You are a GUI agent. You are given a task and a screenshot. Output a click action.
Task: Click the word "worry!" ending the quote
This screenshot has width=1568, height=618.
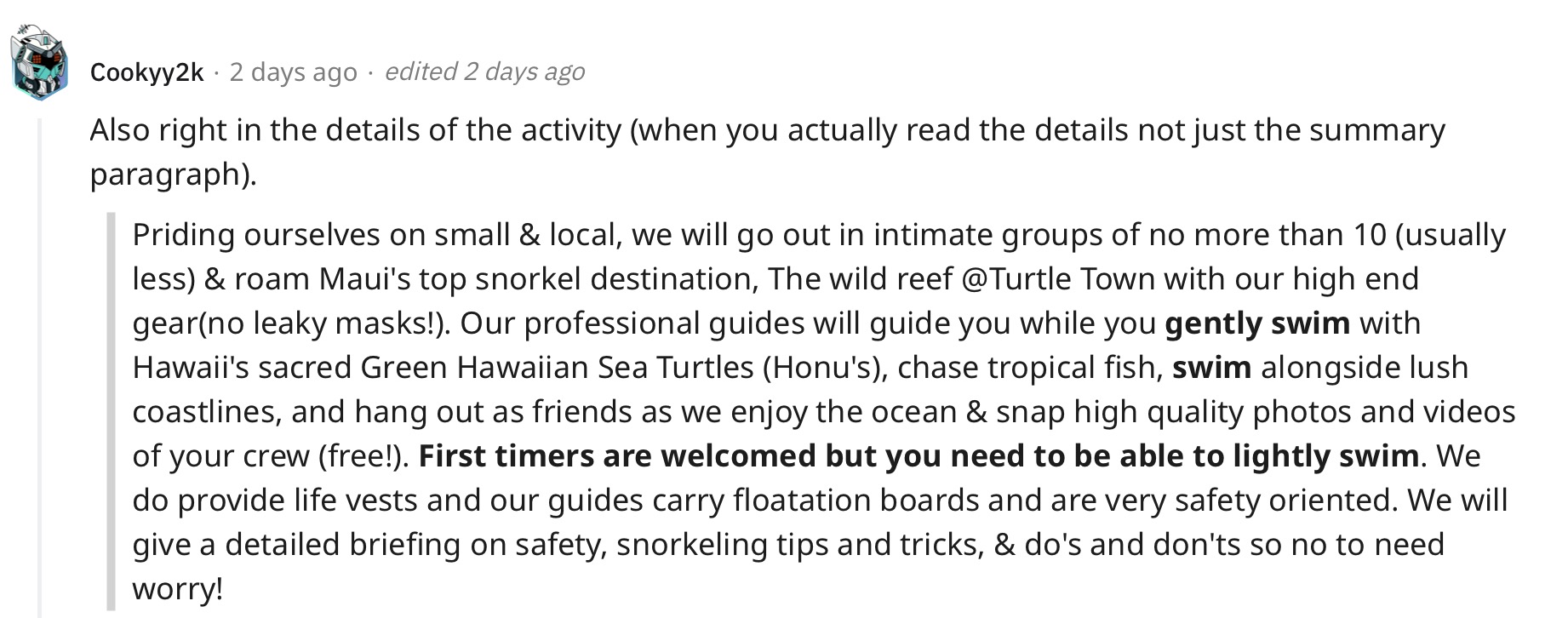point(178,589)
